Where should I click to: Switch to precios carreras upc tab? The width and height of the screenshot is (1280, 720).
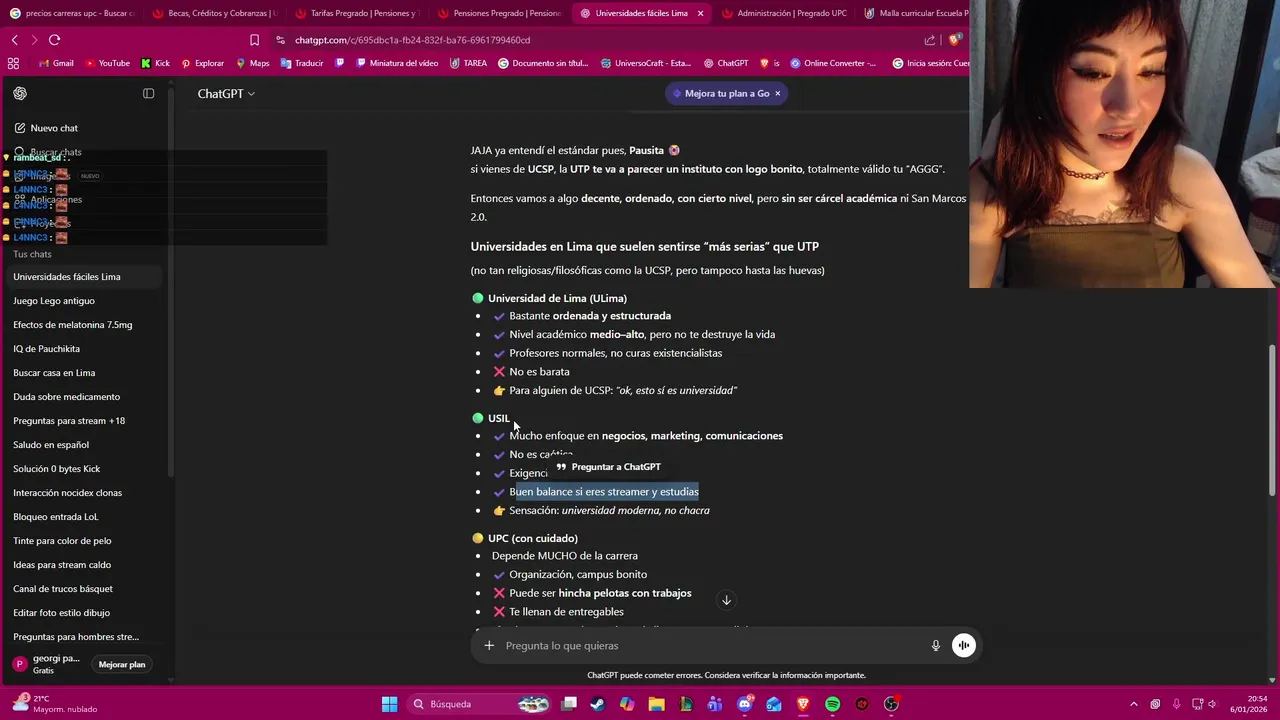pos(72,13)
